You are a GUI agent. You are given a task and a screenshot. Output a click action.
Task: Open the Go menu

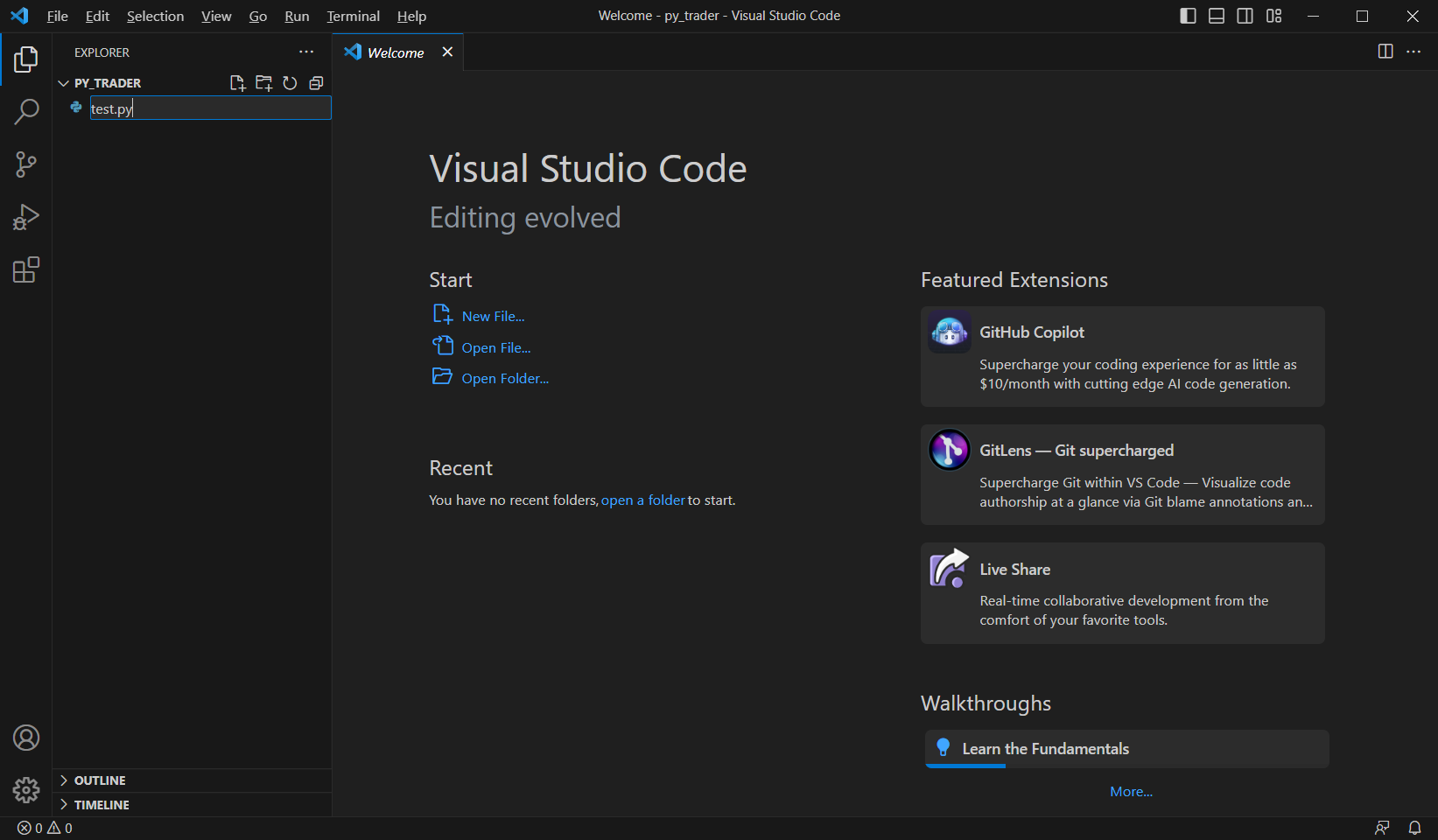coord(258,16)
